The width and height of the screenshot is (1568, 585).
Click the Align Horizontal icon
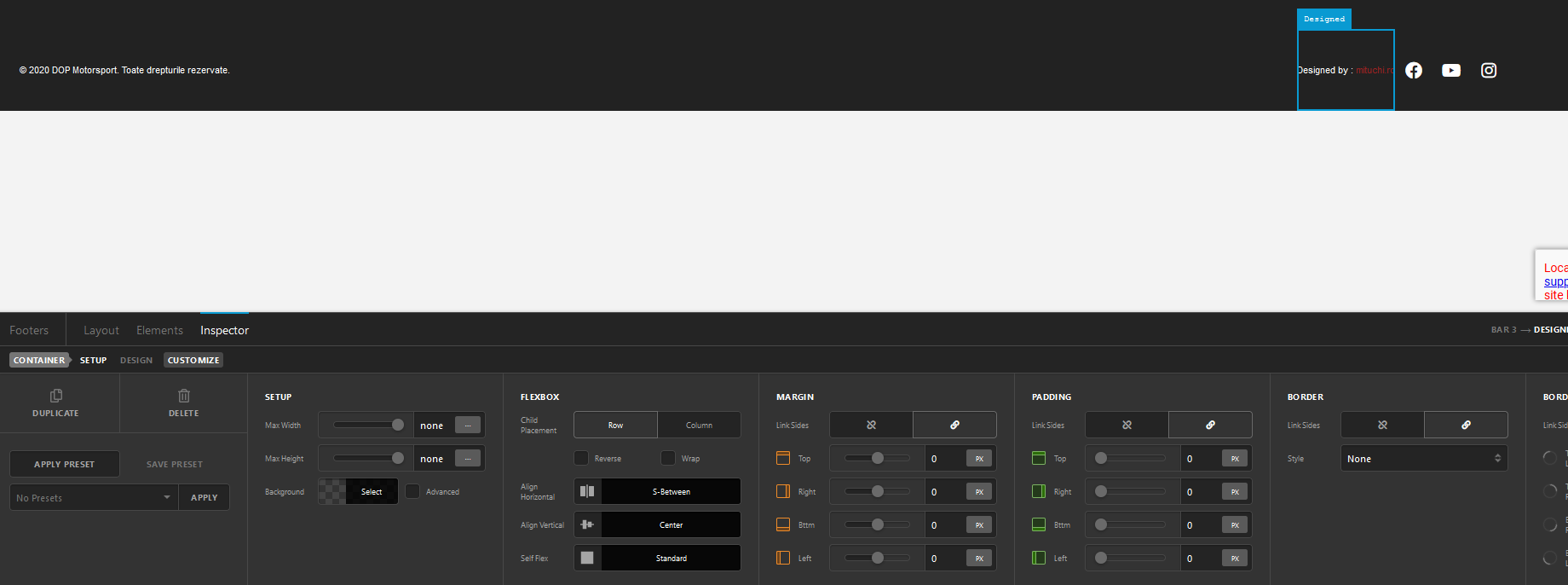pyautogui.click(x=587, y=491)
